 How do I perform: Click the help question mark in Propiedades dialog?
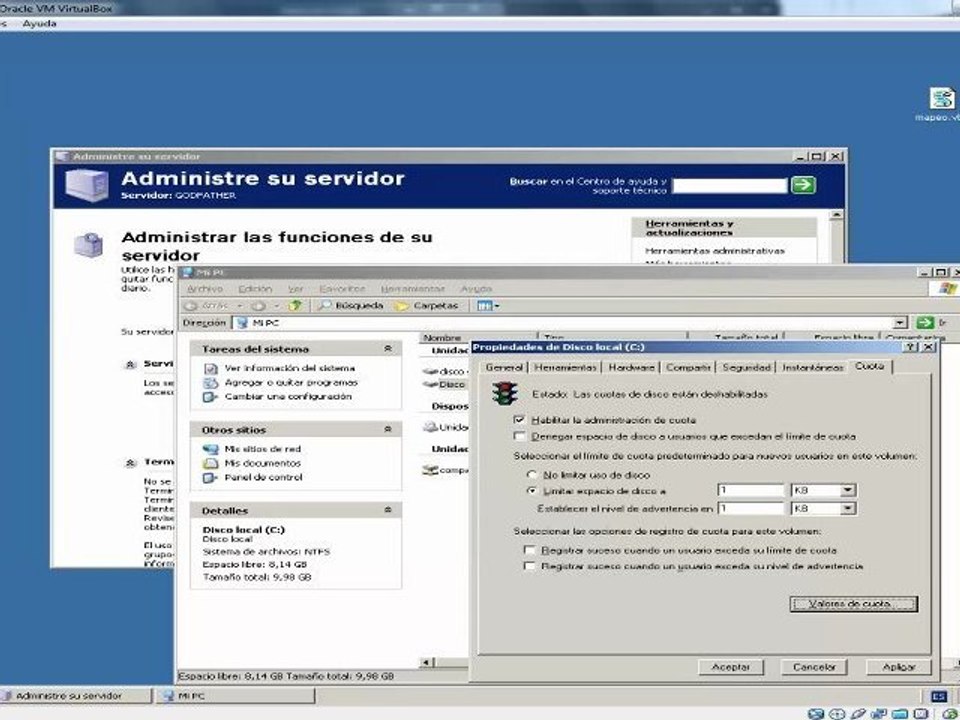912,347
